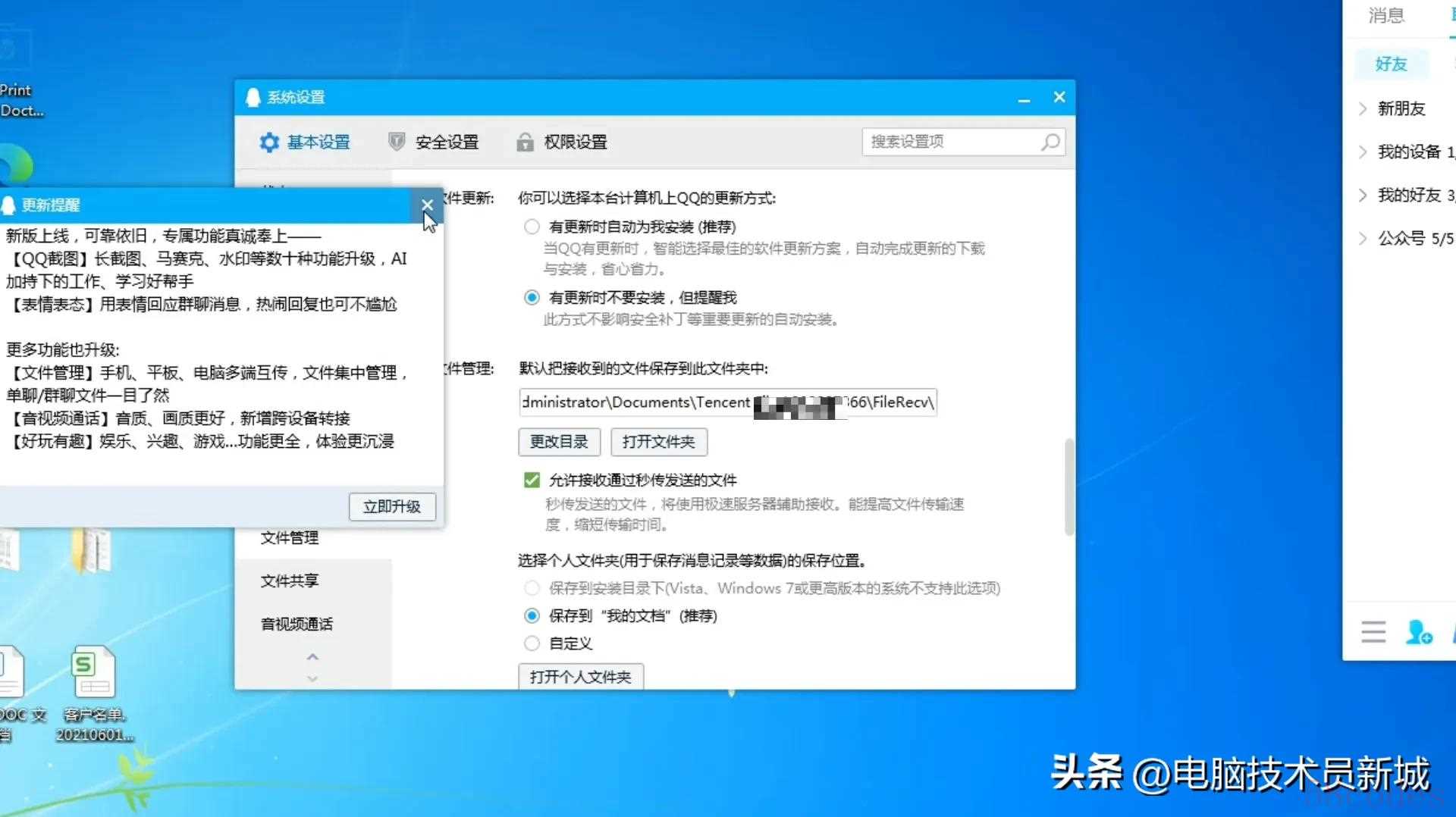
Task: Click the sidebar scroll up chevron
Action: (x=312, y=657)
